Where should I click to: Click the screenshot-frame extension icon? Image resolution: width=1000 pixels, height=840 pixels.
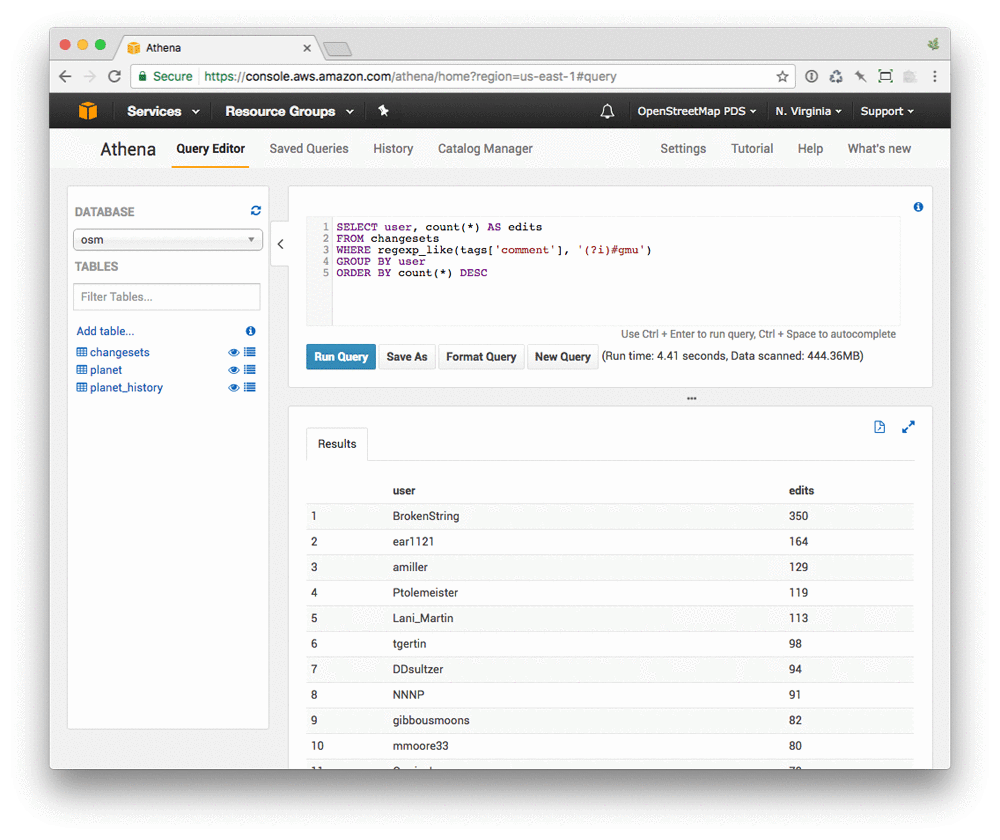tap(885, 77)
